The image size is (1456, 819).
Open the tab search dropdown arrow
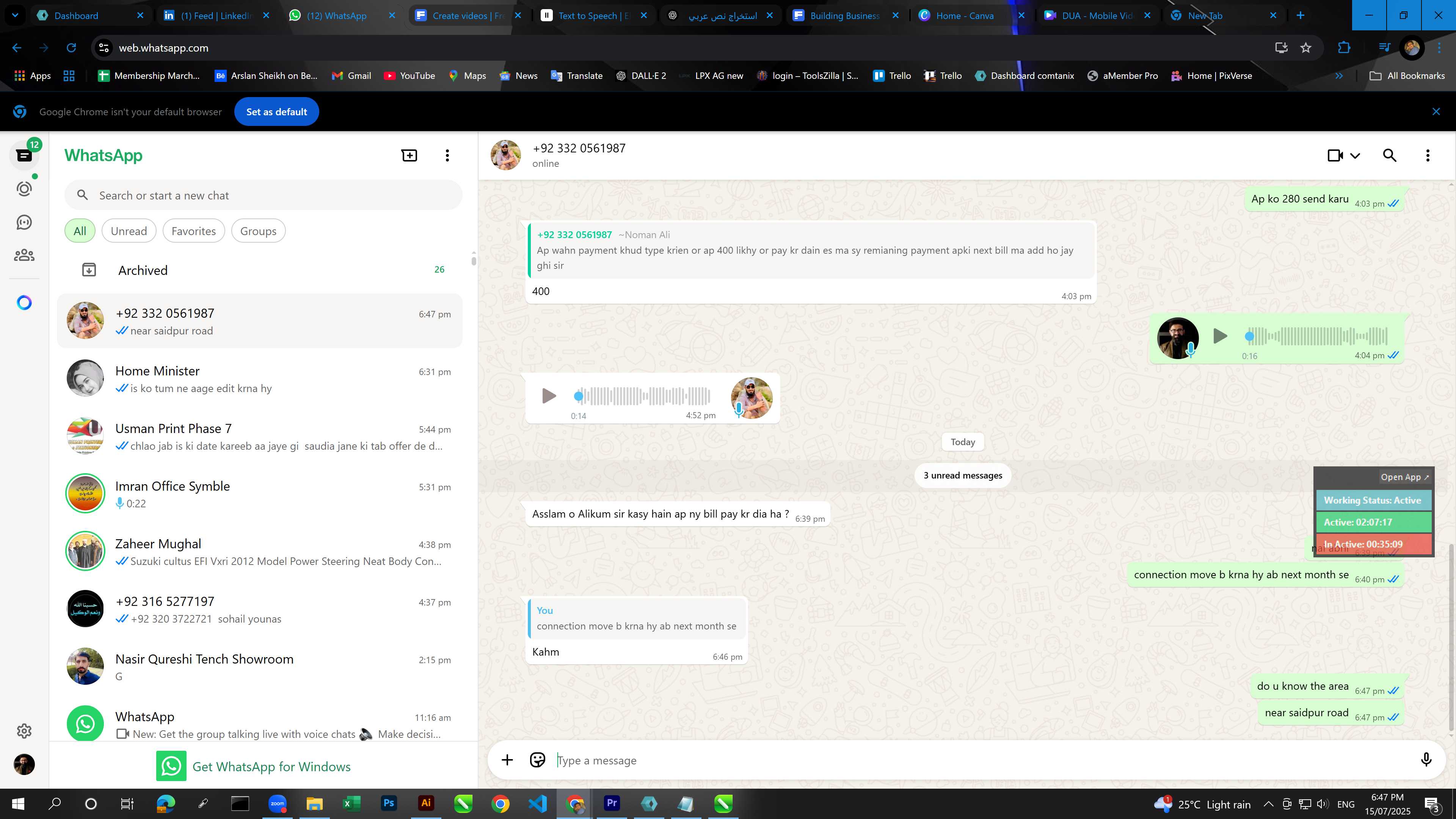[15, 15]
